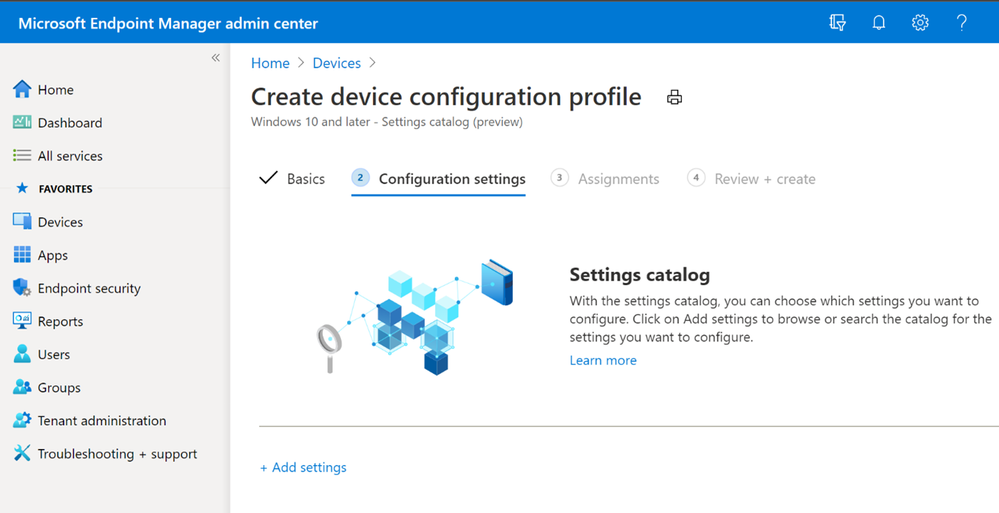Click the Devices monitor icon in sidebar
Screen dimensions: 999x513
point(22,222)
